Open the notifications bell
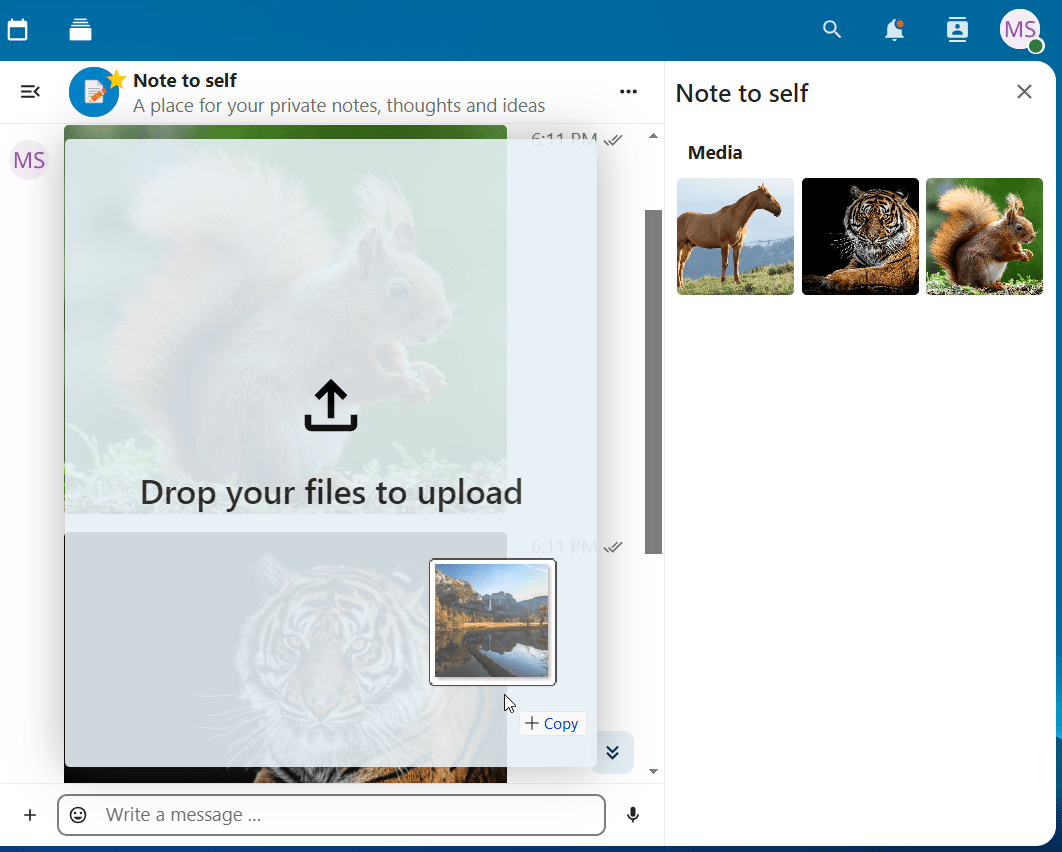 pos(894,30)
